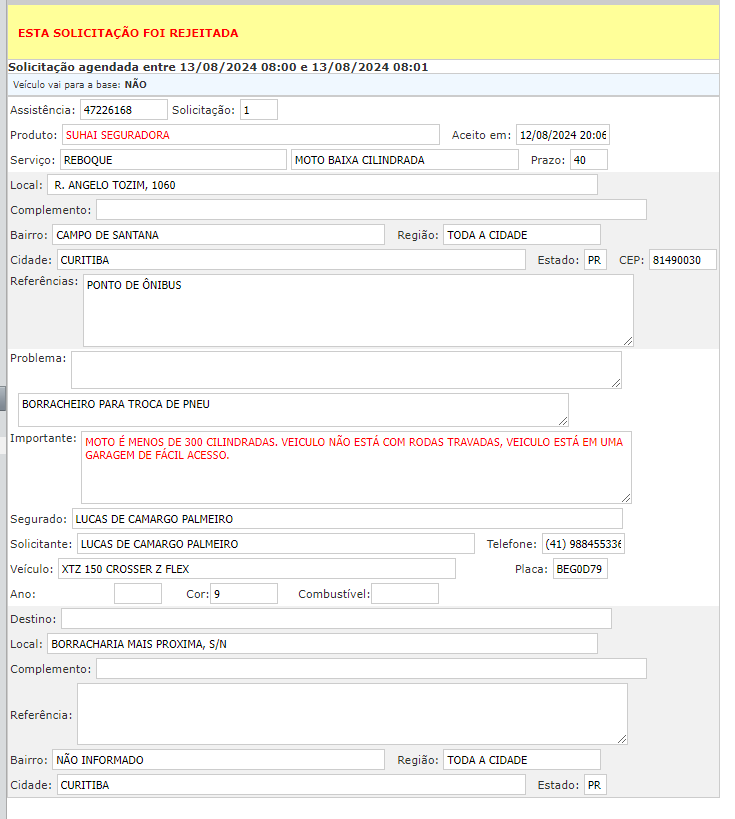Click the resize handle of Referências textarea
The width and height of the screenshot is (735, 819).
pyautogui.click(x=628, y=341)
